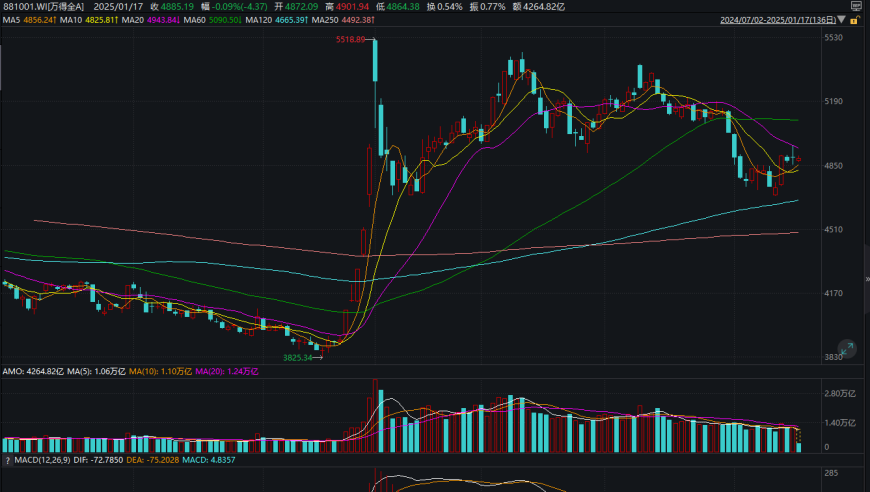Click the MACD: 4.8357 value

pos(209,460)
